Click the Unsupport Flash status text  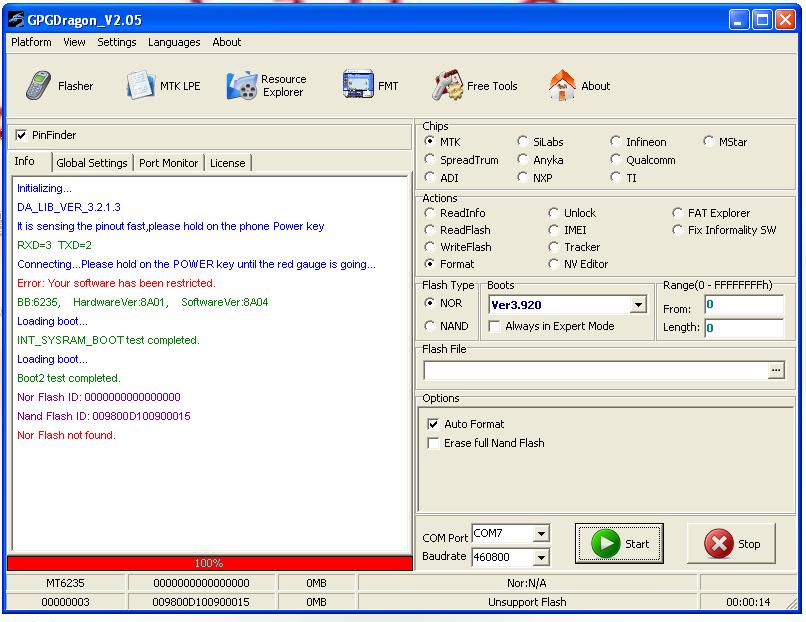point(527,602)
